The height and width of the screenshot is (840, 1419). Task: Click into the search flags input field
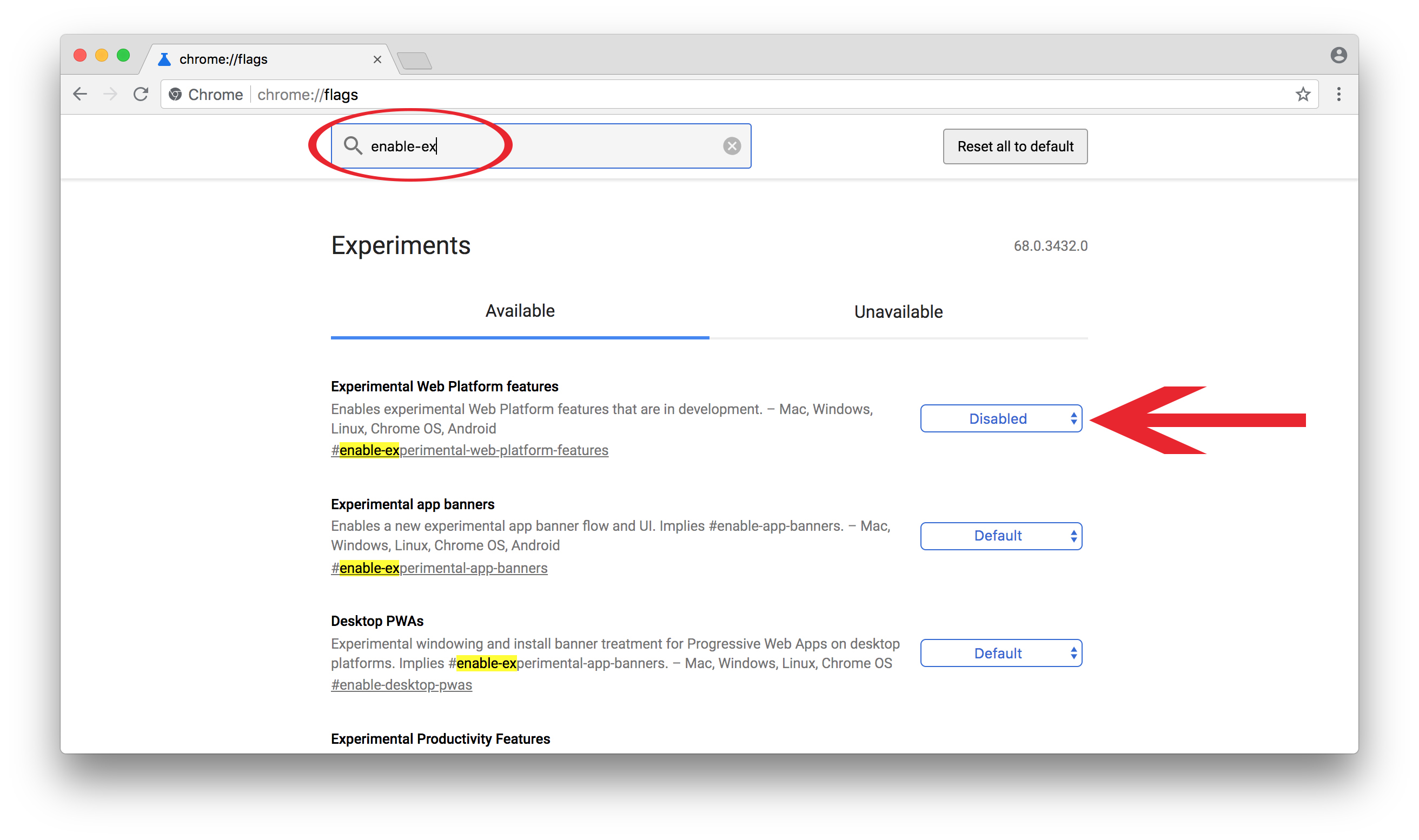(x=541, y=146)
